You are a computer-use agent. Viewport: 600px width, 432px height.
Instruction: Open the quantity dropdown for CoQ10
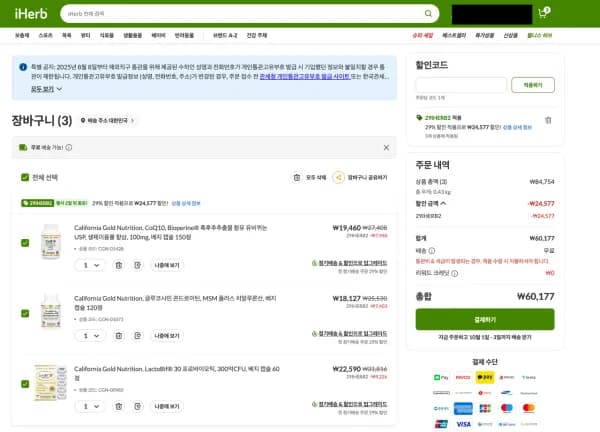[90, 265]
